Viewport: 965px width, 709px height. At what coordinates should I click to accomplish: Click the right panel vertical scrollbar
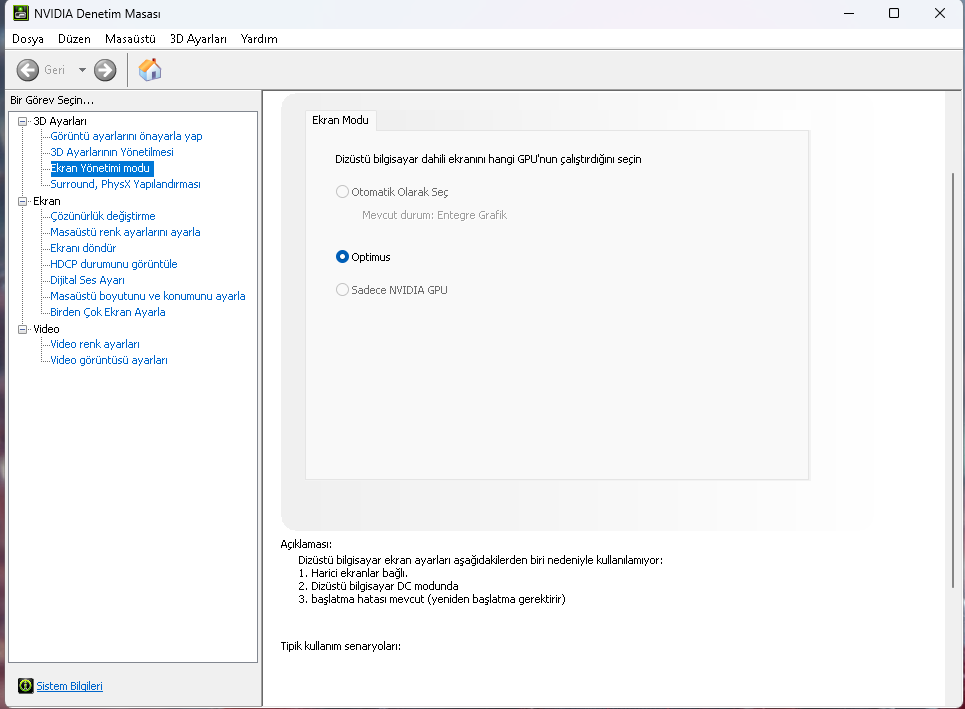click(x=953, y=380)
